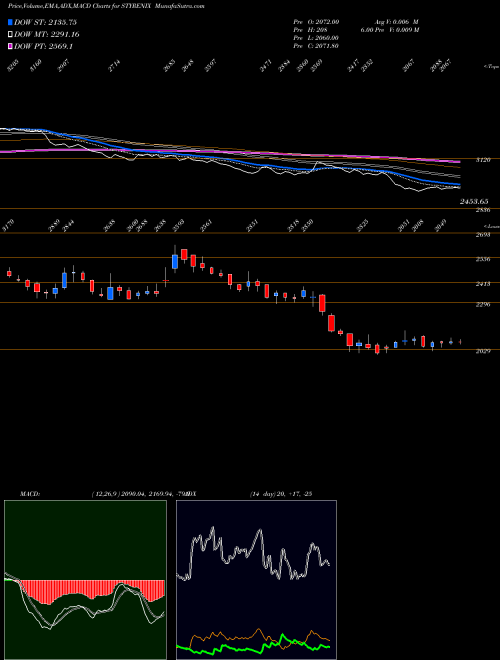This screenshot has width=500, height=660.
Task: Click the blue DOW ST legend swatch
Action: [x=11, y=22]
